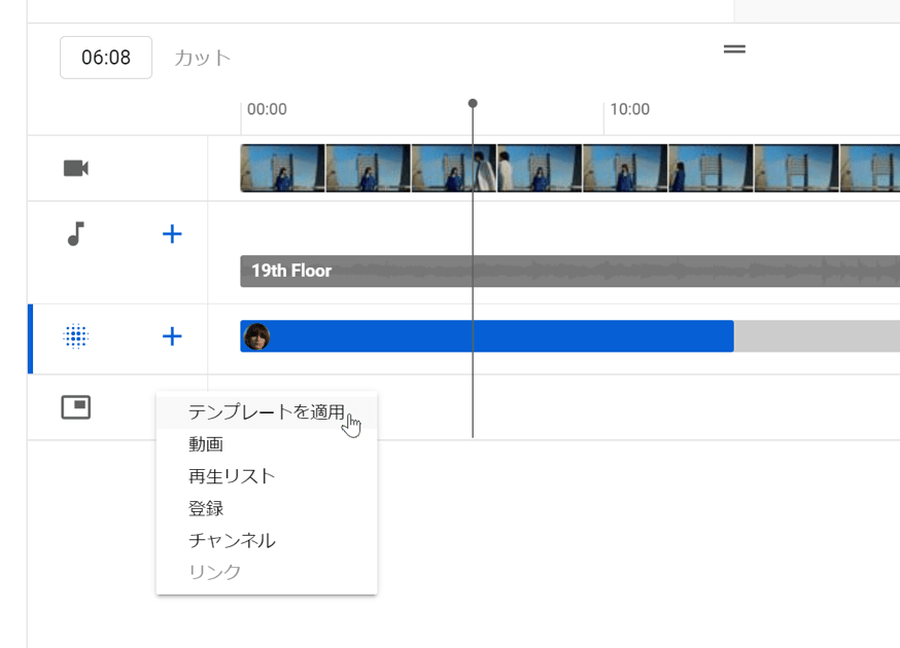This screenshot has width=900, height=648.
Task: Click the music note audio track icon
Action: [x=76, y=234]
